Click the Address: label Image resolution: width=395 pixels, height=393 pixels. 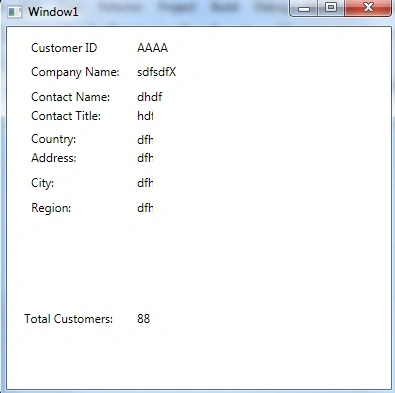click(54, 158)
